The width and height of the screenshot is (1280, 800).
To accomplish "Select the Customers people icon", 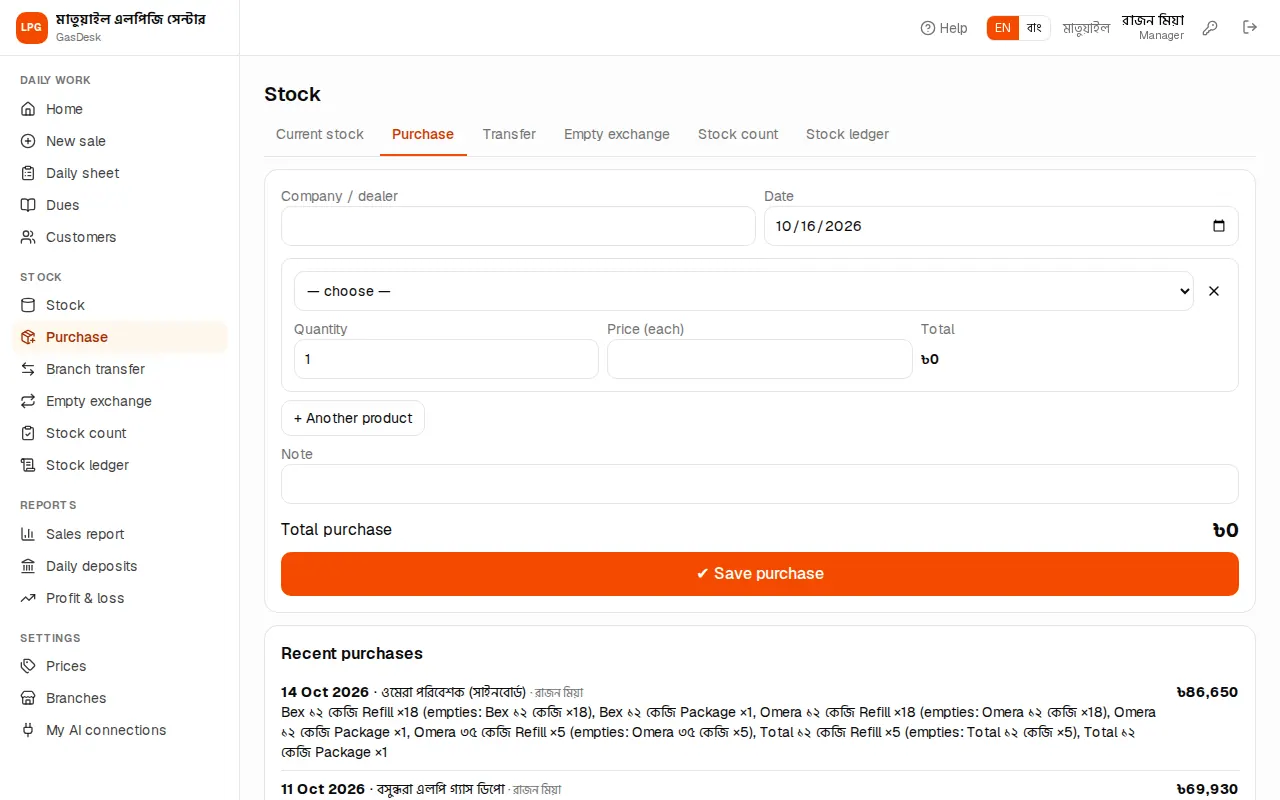I will pos(28,237).
